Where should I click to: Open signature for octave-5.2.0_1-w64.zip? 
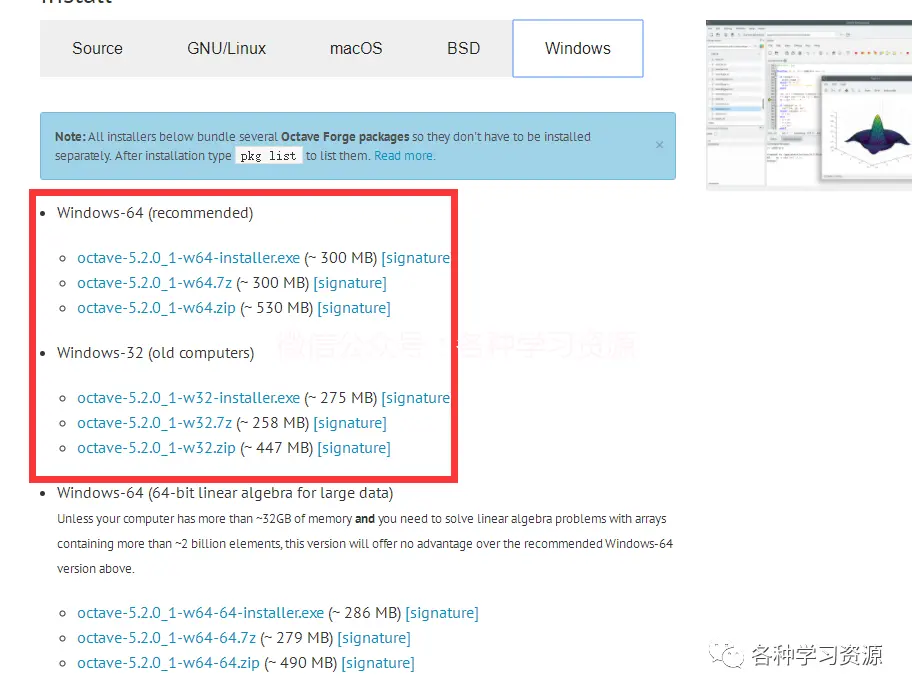click(x=354, y=308)
